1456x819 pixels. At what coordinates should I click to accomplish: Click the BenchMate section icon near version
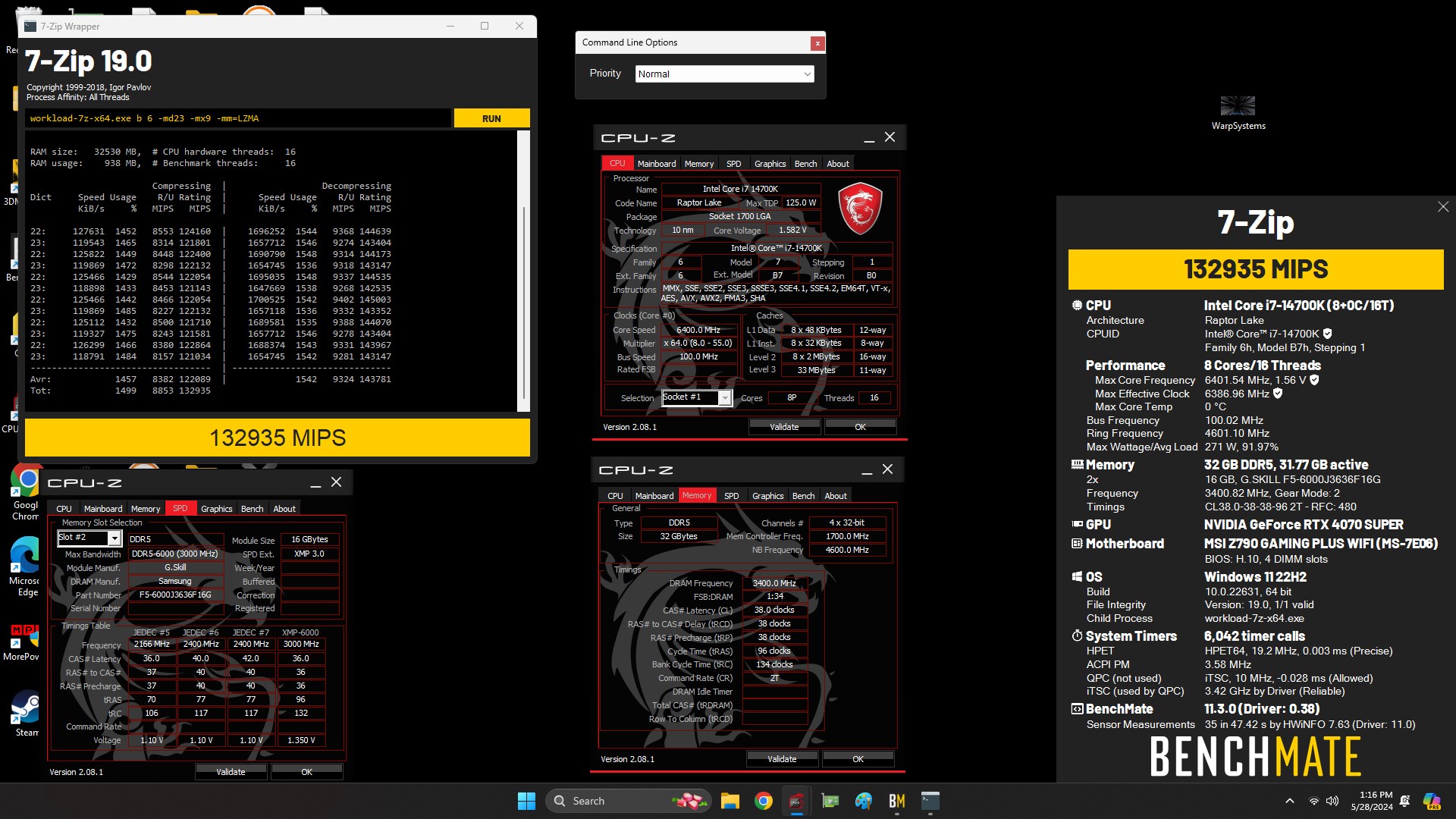point(1077,709)
